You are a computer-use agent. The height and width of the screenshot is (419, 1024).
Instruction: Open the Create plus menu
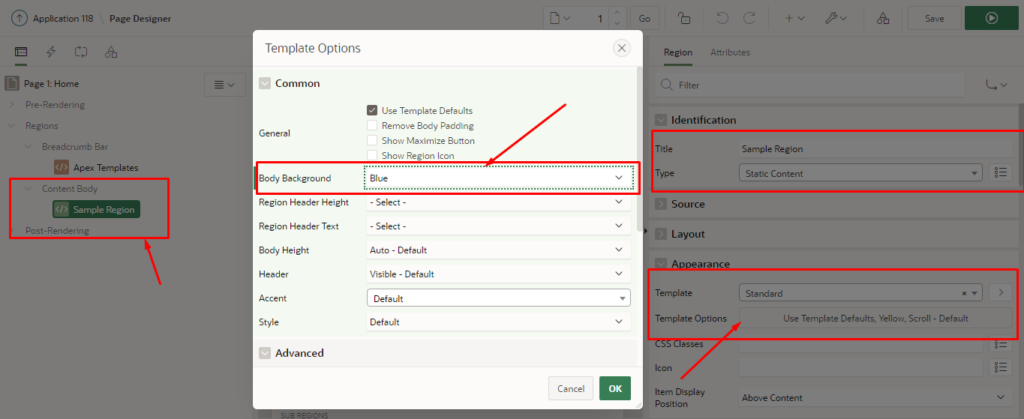tap(794, 18)
